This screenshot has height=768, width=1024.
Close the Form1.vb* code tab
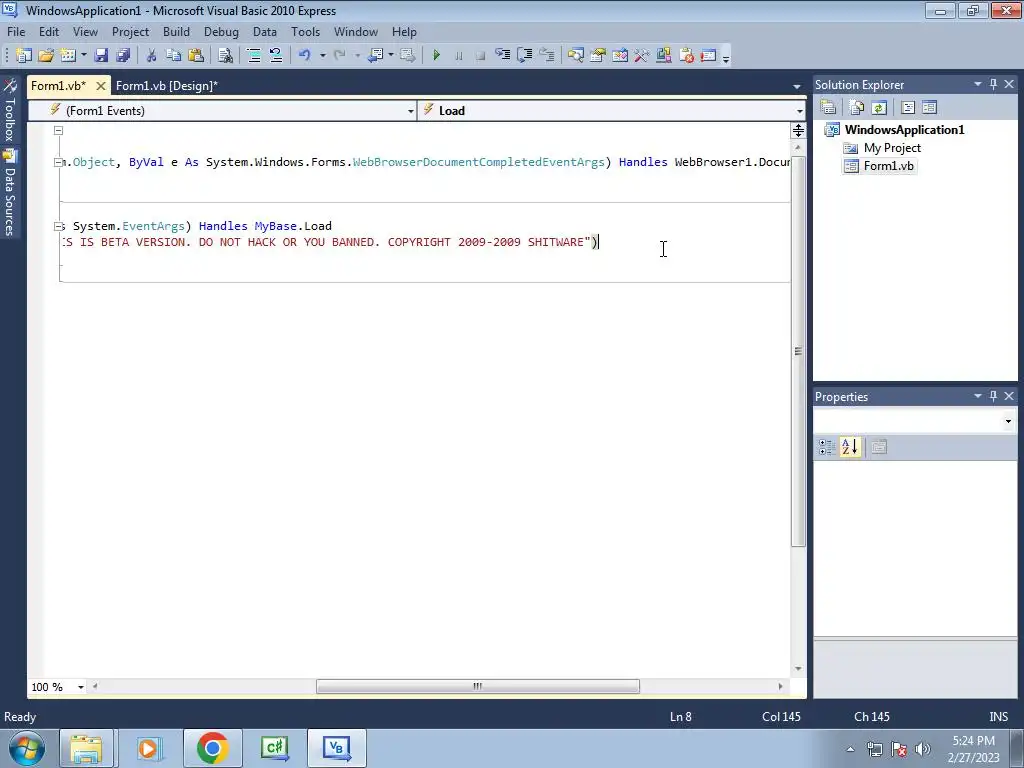coord(101,86)
